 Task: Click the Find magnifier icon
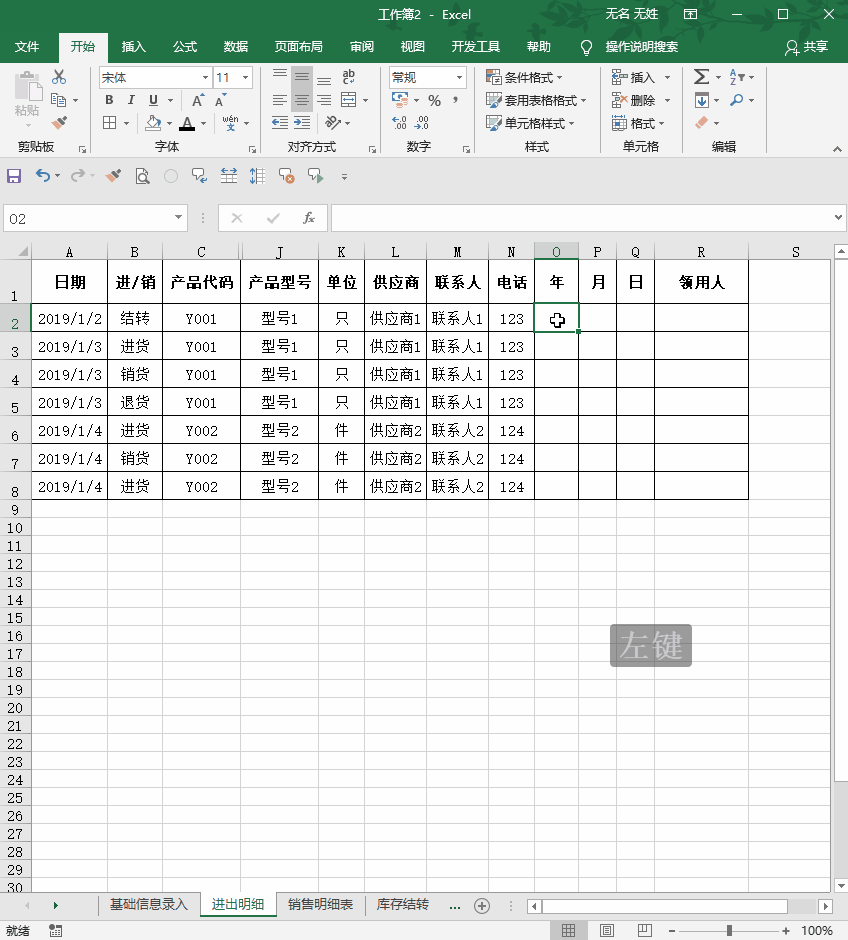point(737,100)
